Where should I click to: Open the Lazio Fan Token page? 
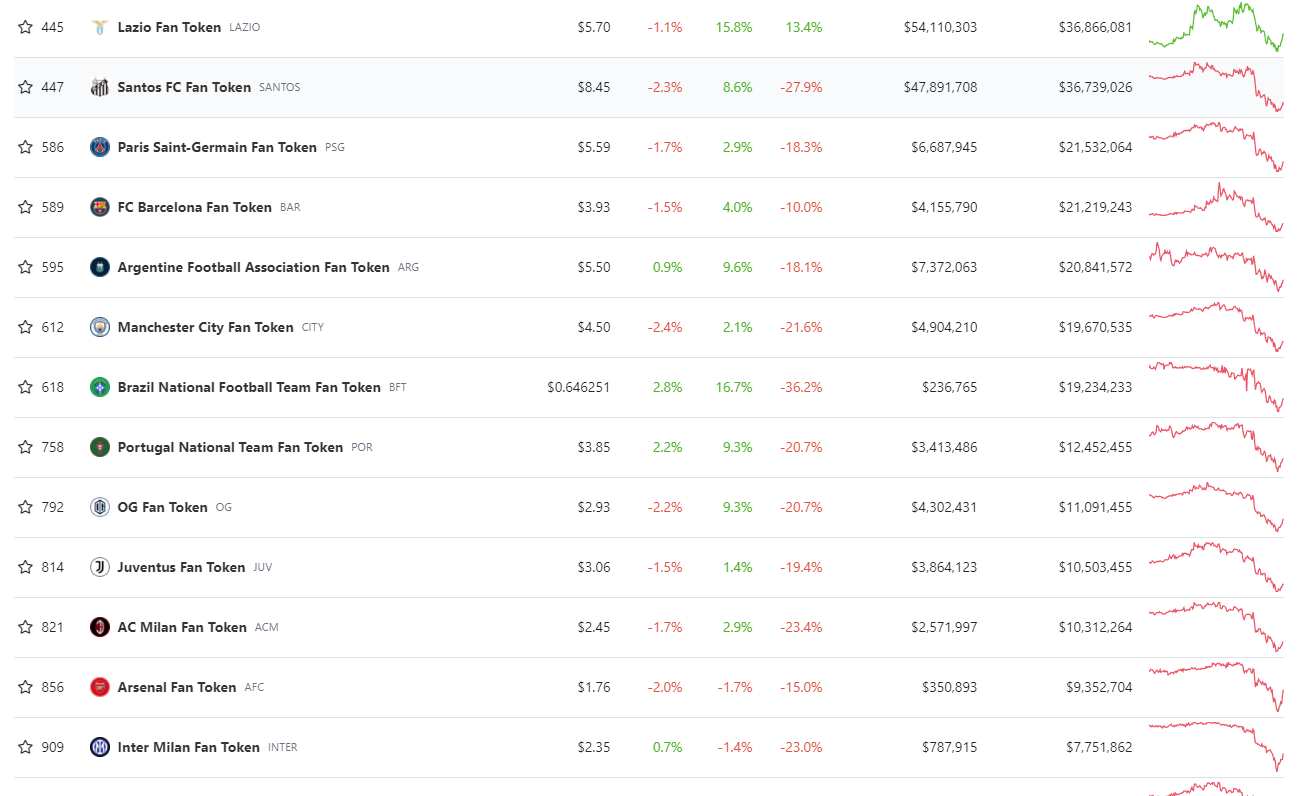tap(169, 27)
